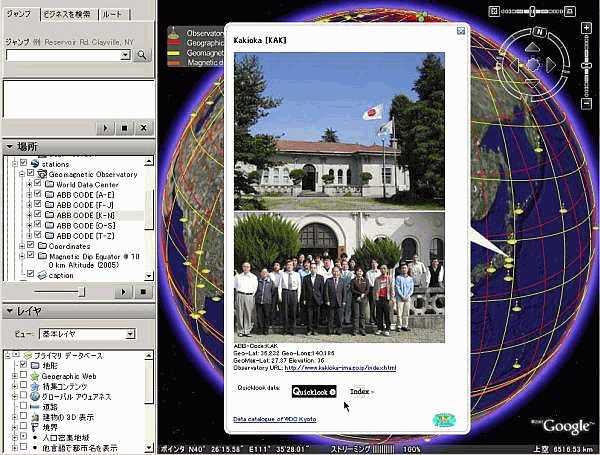This screenshot has width=600, height=455.
Task: Click the right tilt slider end icon
Action: [x=570, y=11]
